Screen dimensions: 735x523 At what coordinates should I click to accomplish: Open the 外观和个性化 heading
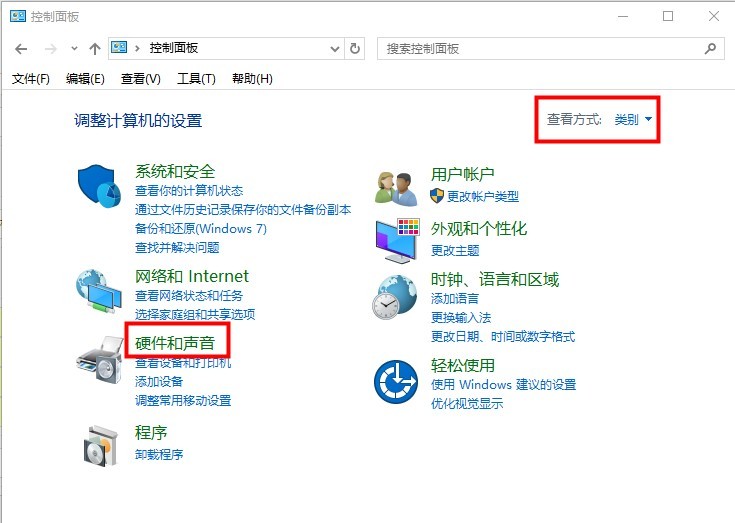pyautogui.click(x=479, y=229)
